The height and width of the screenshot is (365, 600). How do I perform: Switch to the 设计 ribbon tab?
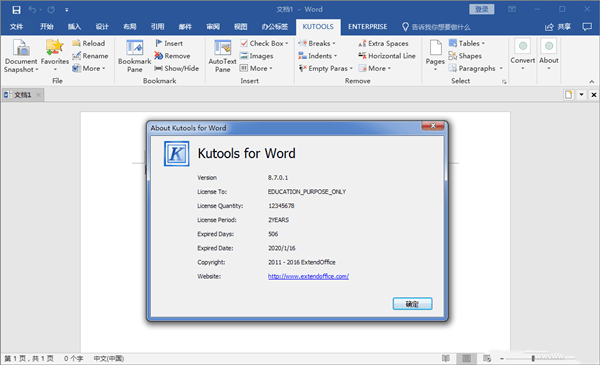point(102,27)
